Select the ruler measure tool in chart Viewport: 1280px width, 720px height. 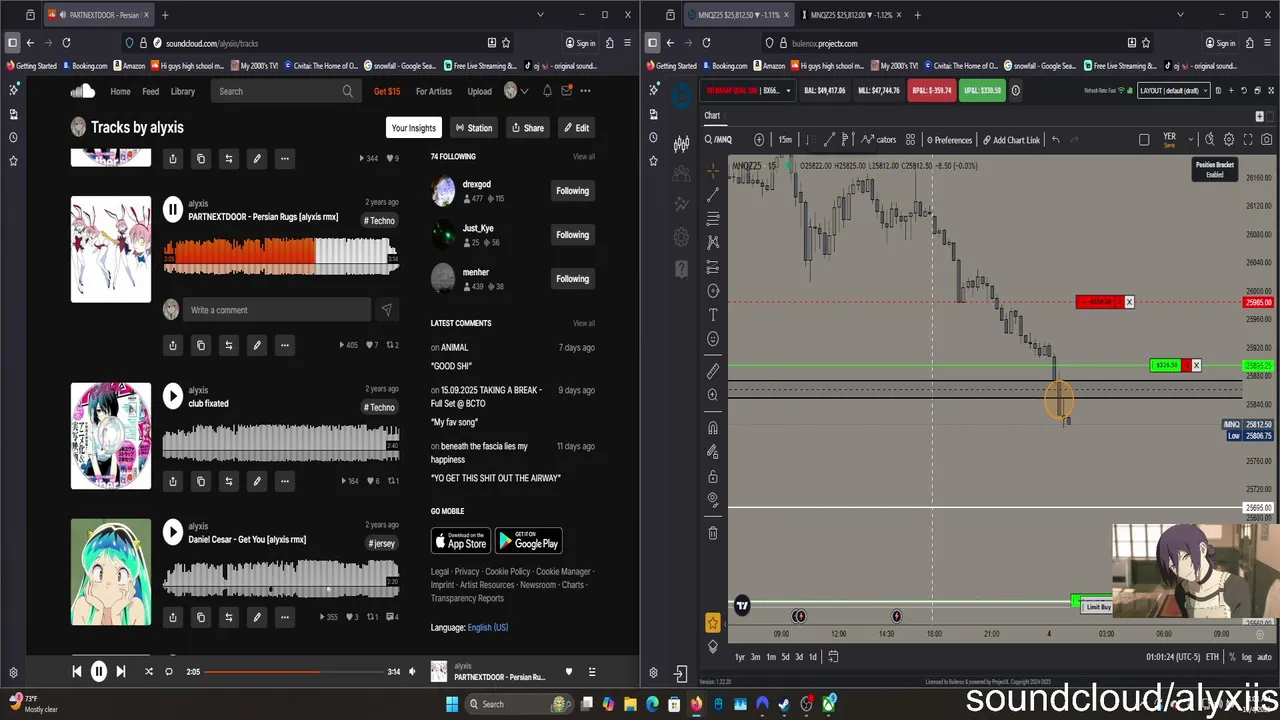(713, 371)
